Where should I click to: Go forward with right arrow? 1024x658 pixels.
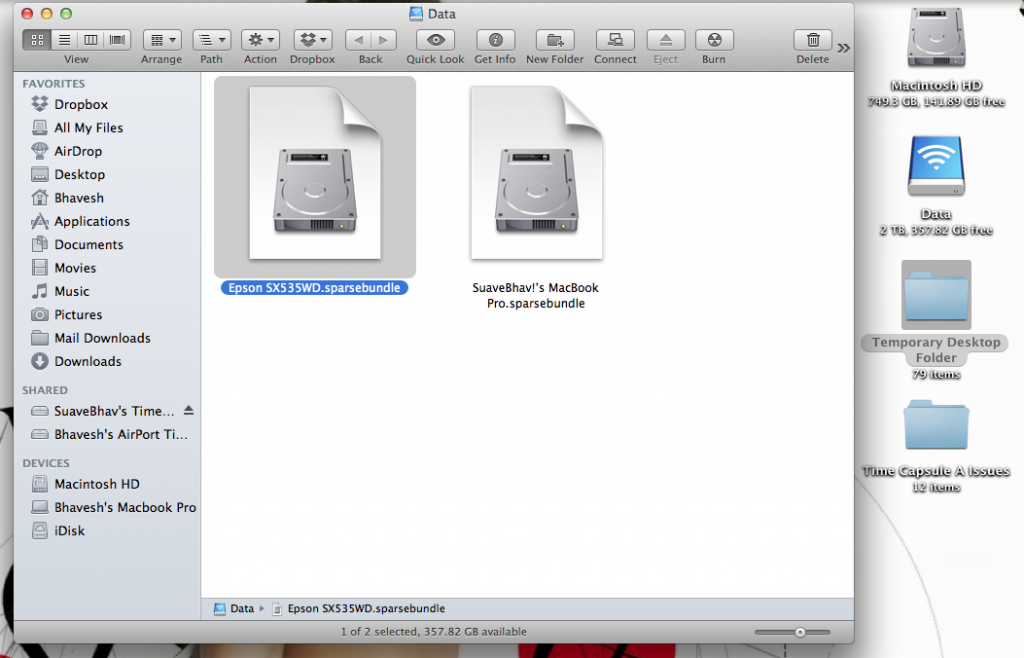pyautogui.click(x=383, y=40)
